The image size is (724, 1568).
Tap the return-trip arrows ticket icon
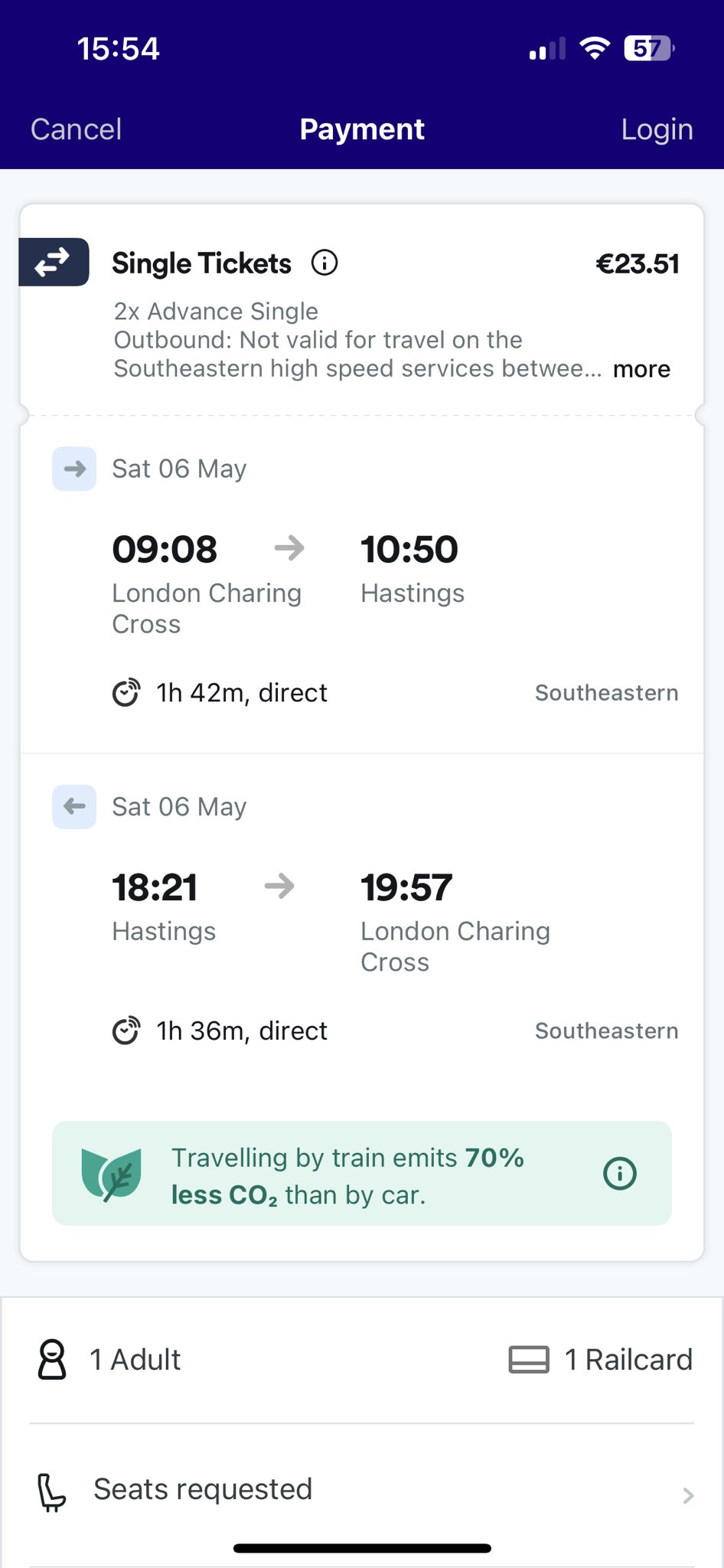pos(54,263)
